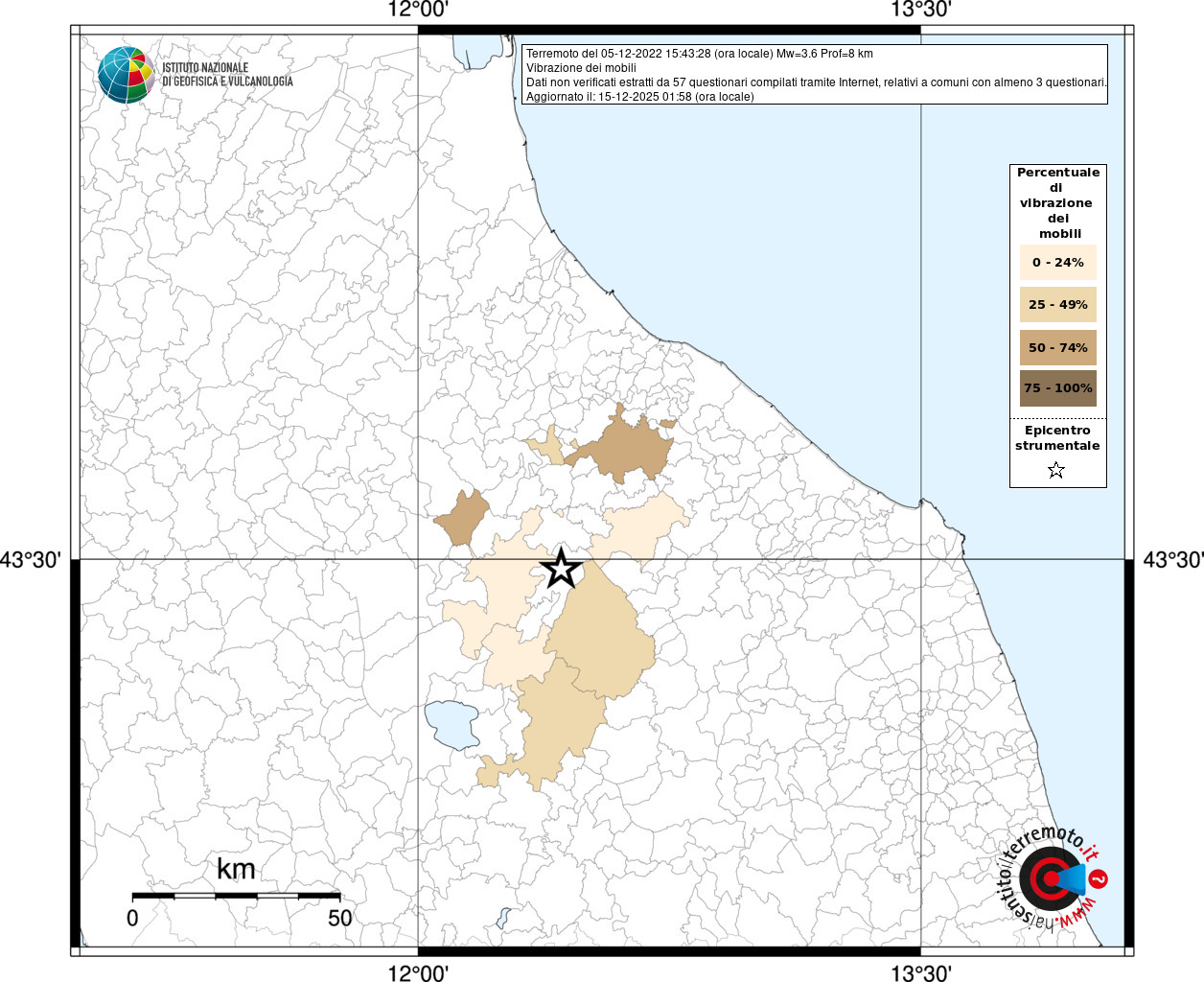Click the epicenter star on the map
This screenshot has height=982, width=1204.
[x=562, y=569]
